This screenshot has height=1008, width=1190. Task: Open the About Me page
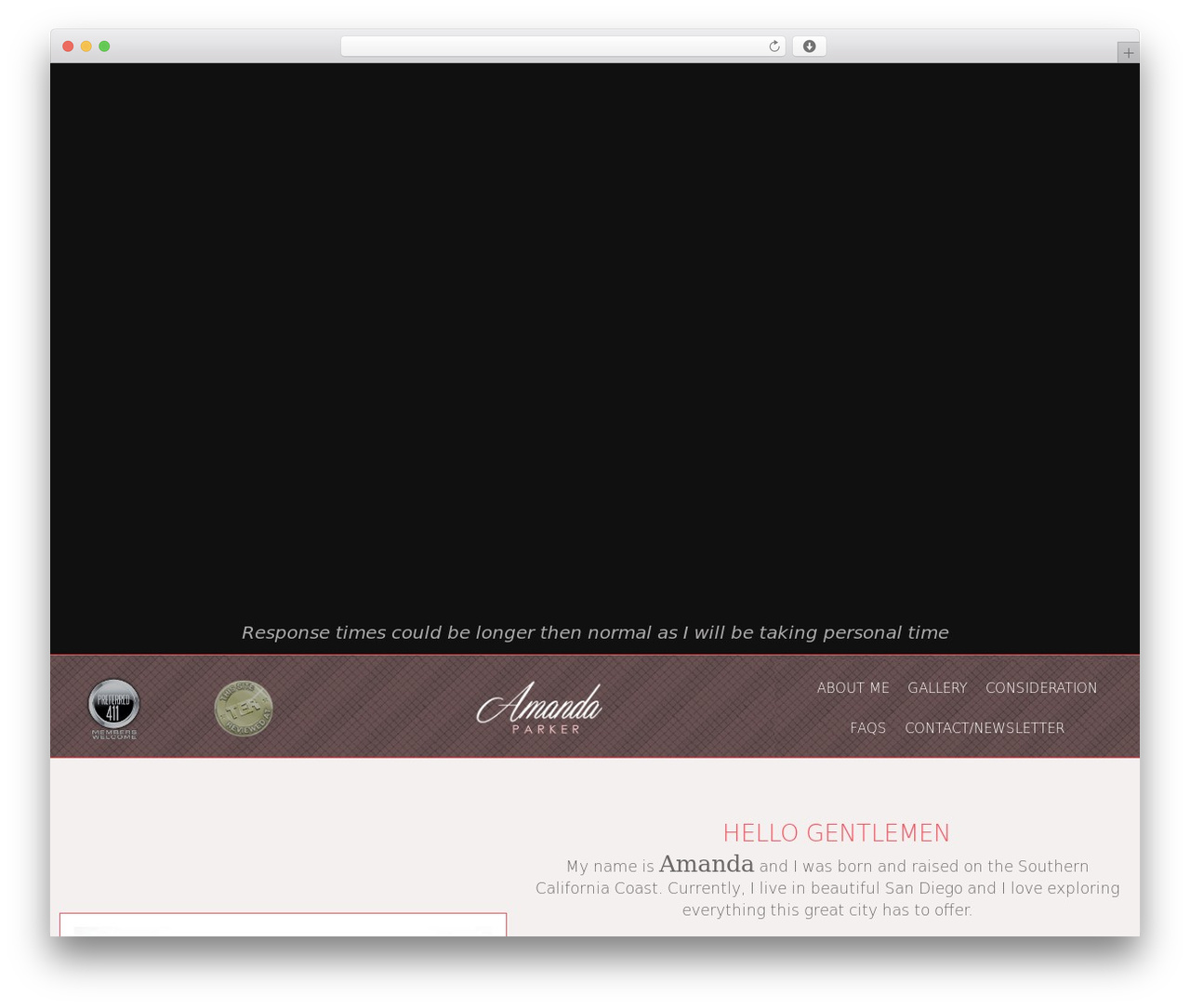(853, 688)
